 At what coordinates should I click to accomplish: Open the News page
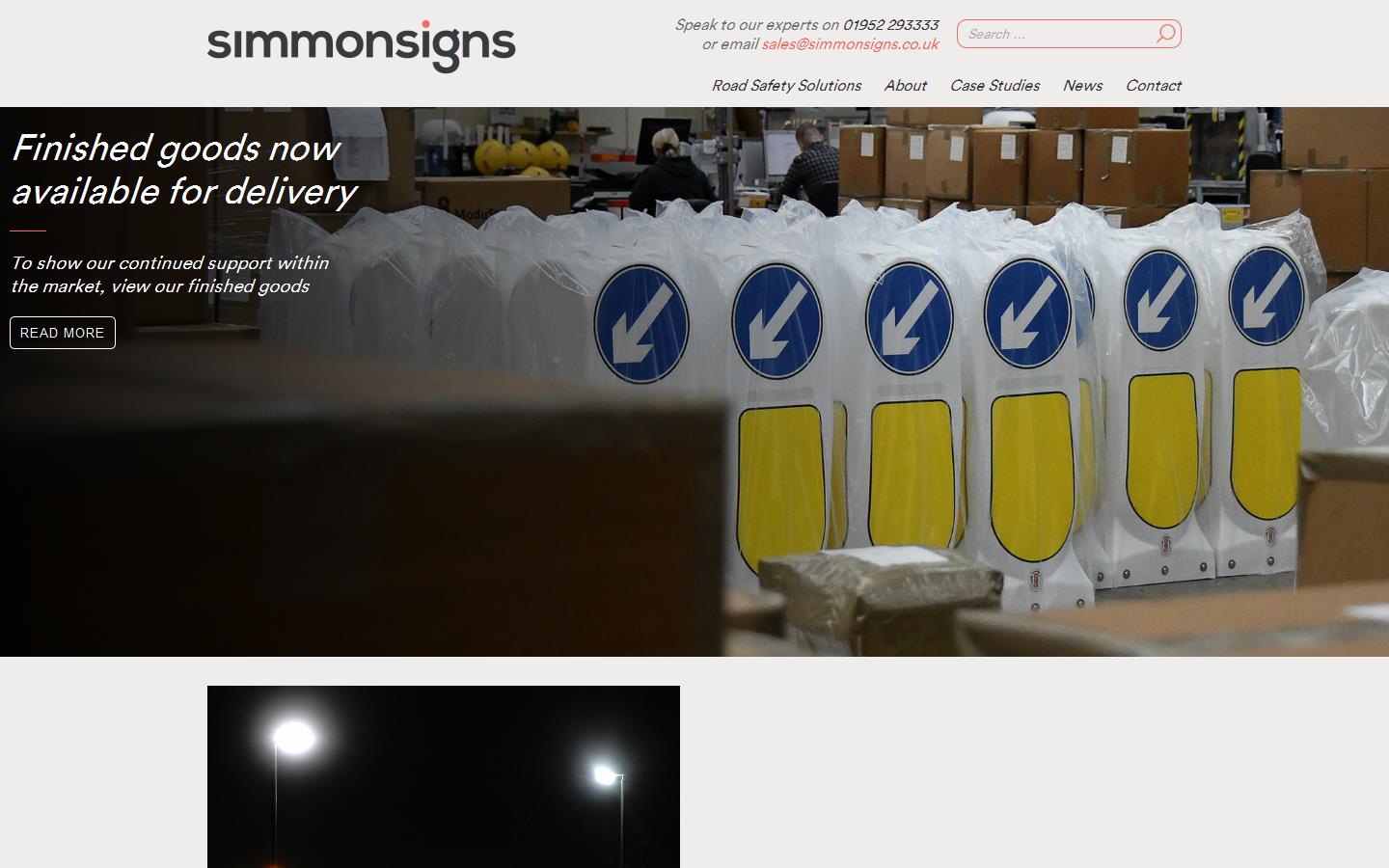click(x=1082, y=86)
